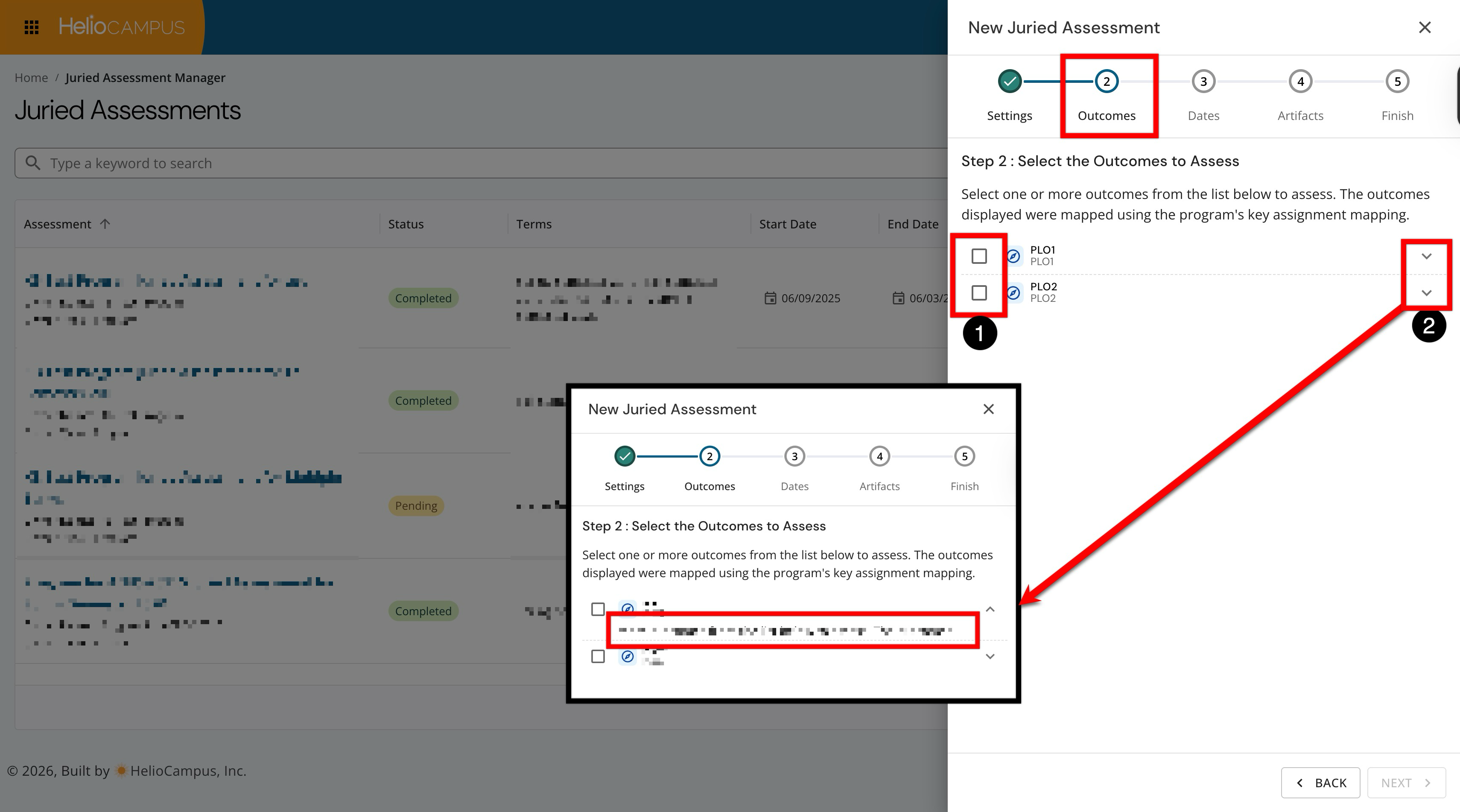The height and width of the screenshot is (812, 1460).
Task: Jump to the Dates step 3
Action: tap(1203, 82)
